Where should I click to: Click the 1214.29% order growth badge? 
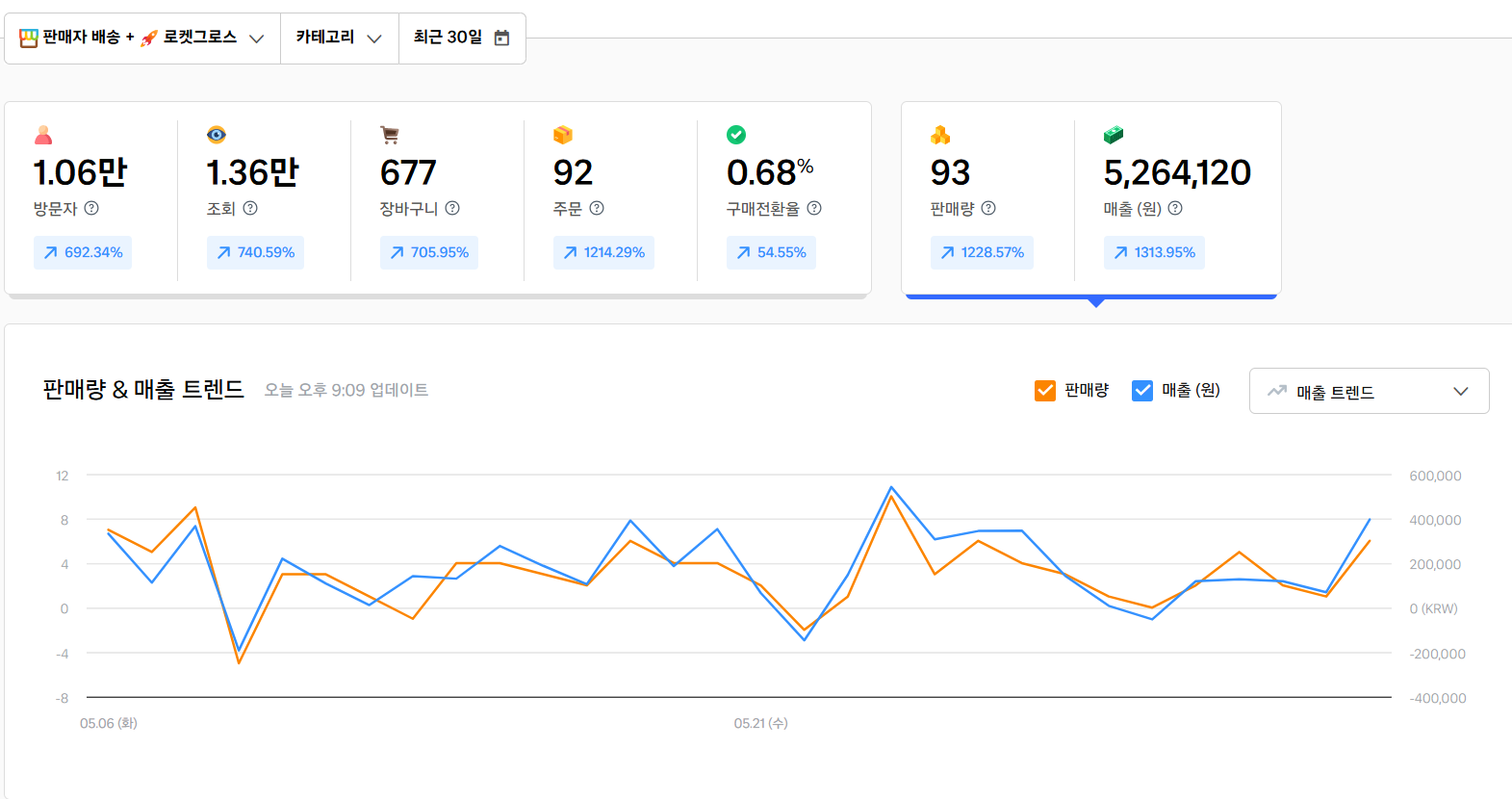click(603, 252)
